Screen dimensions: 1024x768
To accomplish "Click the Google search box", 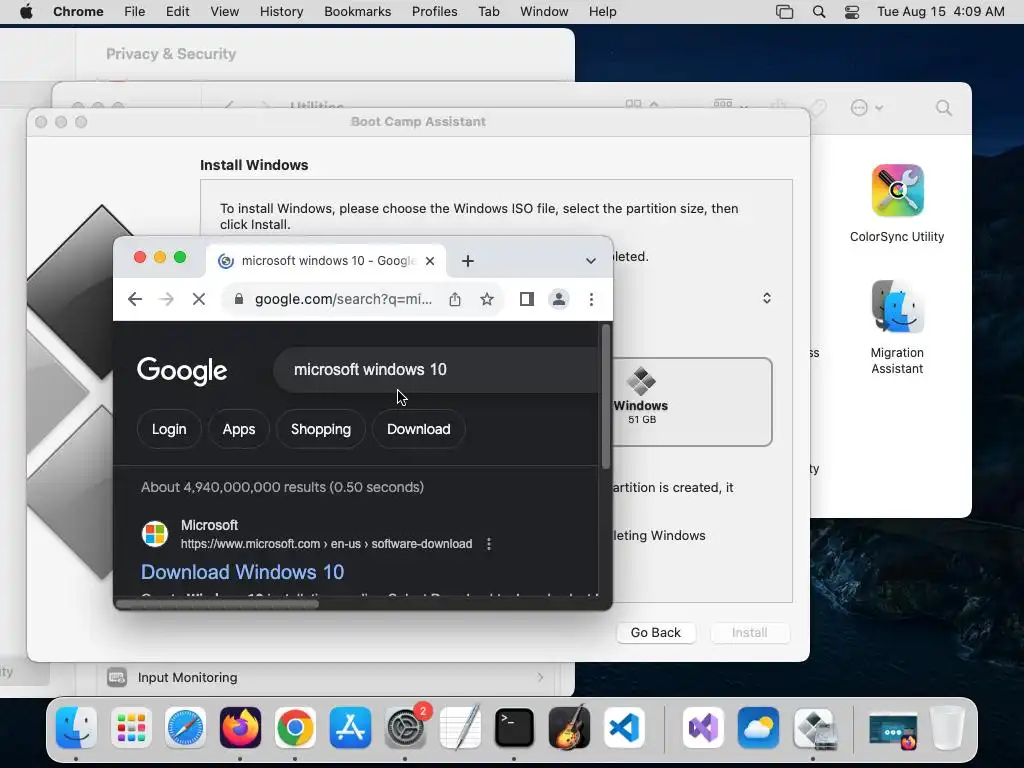I will pos(436,370).
